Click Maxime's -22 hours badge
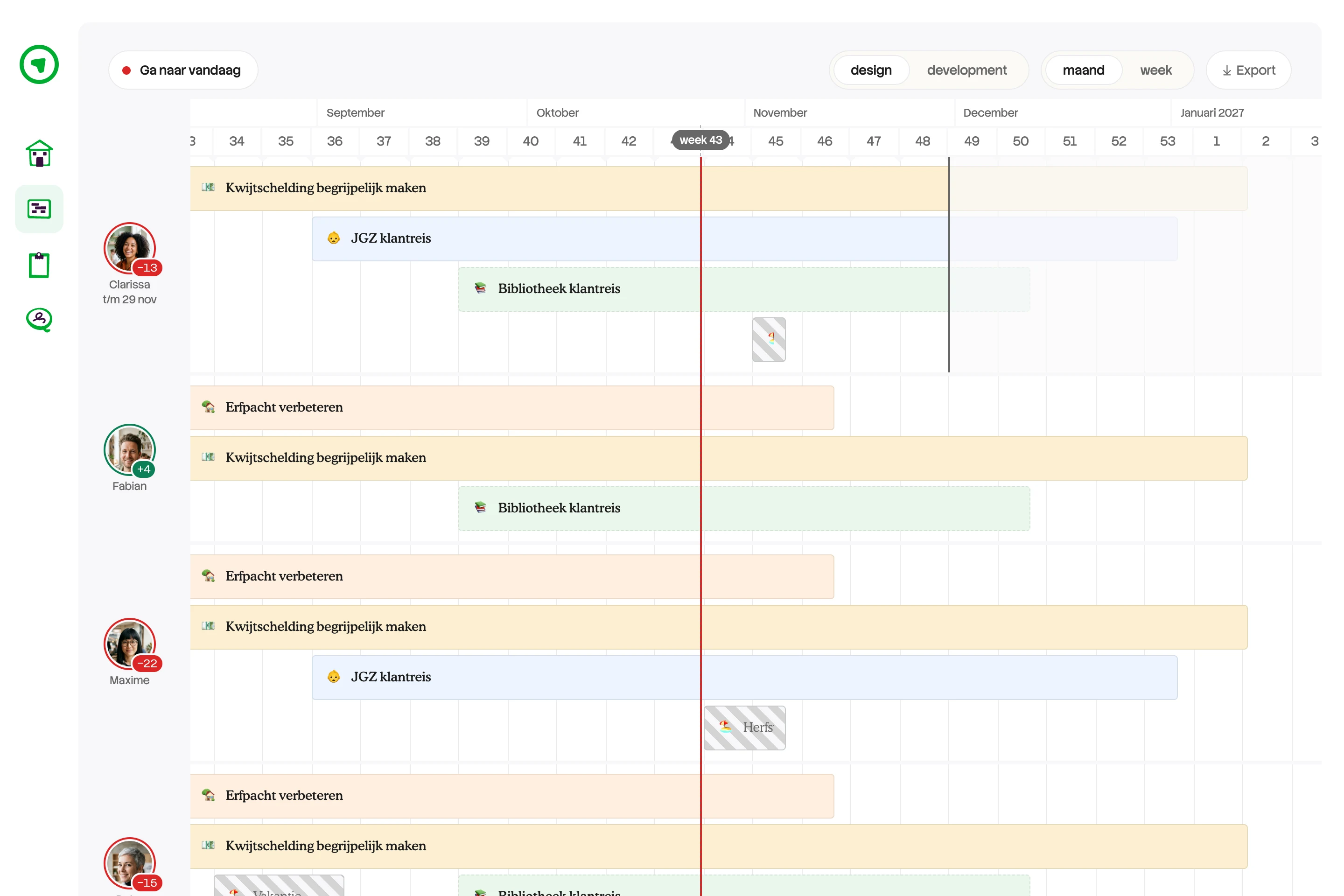This screenshot has width=1344, height=896. coord(147,664)
